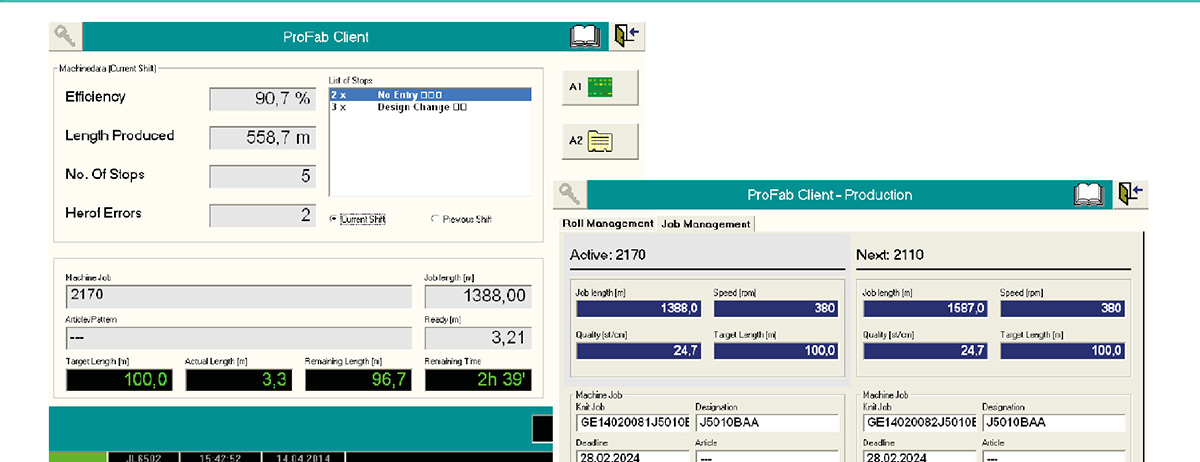Screen dimensions: 1200x462
Task: Click Active job's Speed value 380
Action: [775, 309]
